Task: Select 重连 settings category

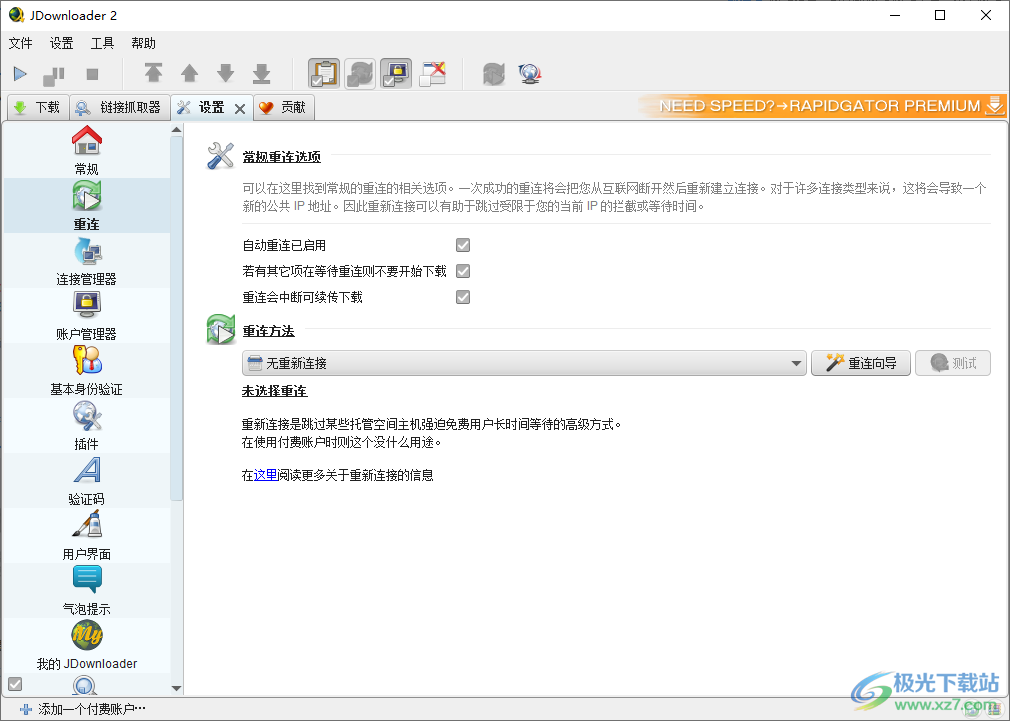Action: point(86,206)
